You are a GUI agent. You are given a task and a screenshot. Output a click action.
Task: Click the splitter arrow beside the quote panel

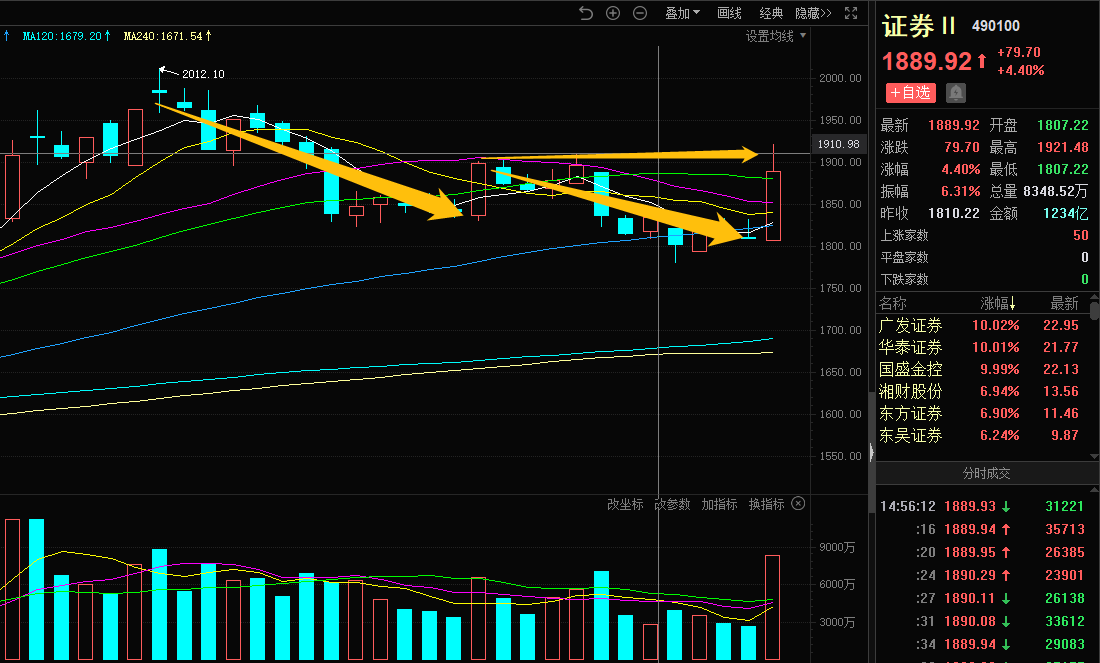click(872, 453)
